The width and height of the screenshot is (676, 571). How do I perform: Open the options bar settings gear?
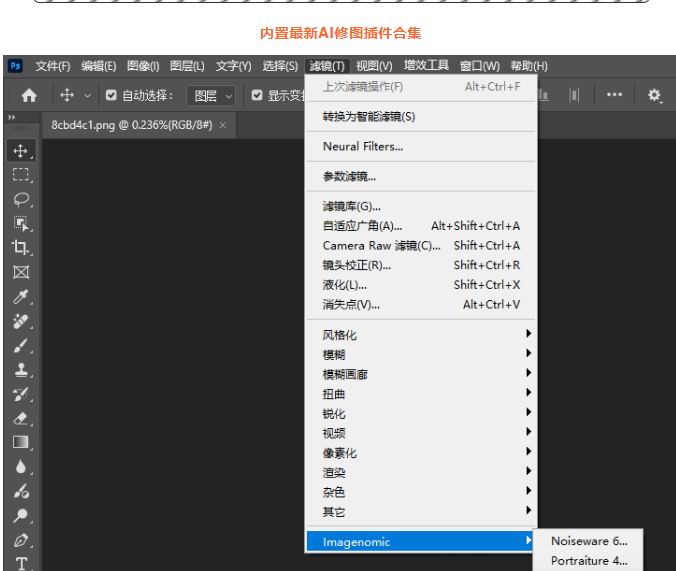(654, 95)
